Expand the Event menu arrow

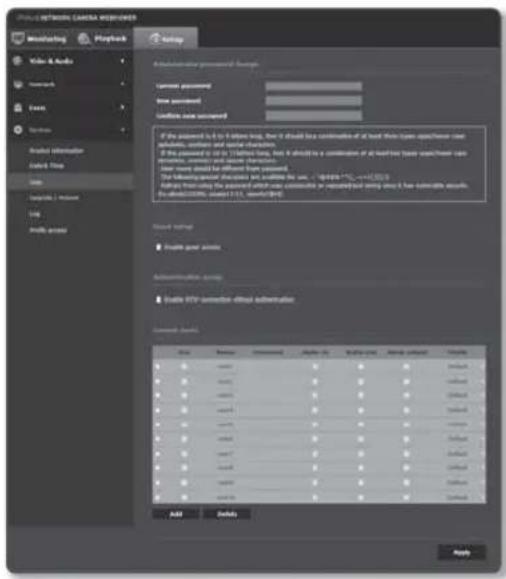click(122, 107)
